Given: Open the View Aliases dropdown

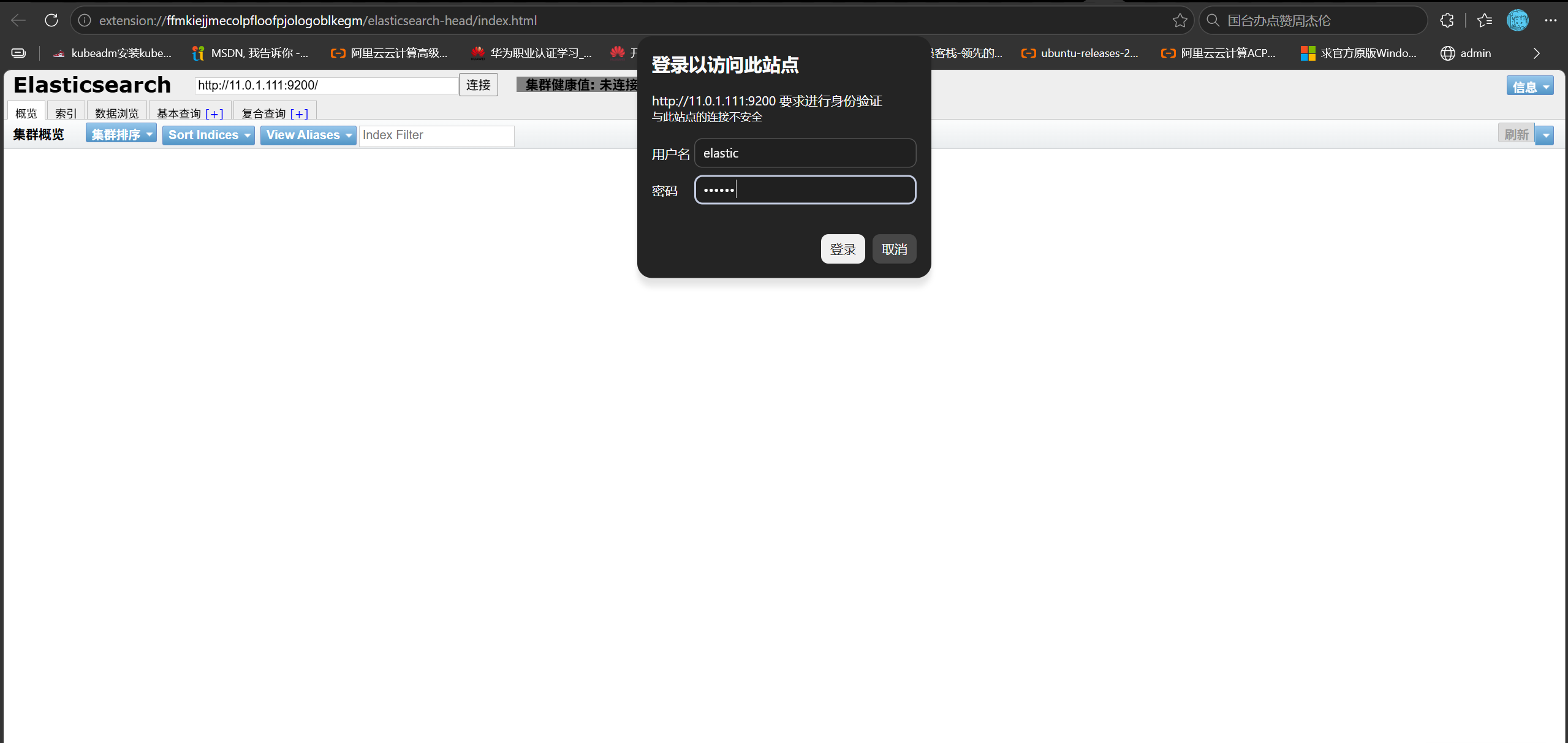Looking at the screenshot, I should click(308, 135).
